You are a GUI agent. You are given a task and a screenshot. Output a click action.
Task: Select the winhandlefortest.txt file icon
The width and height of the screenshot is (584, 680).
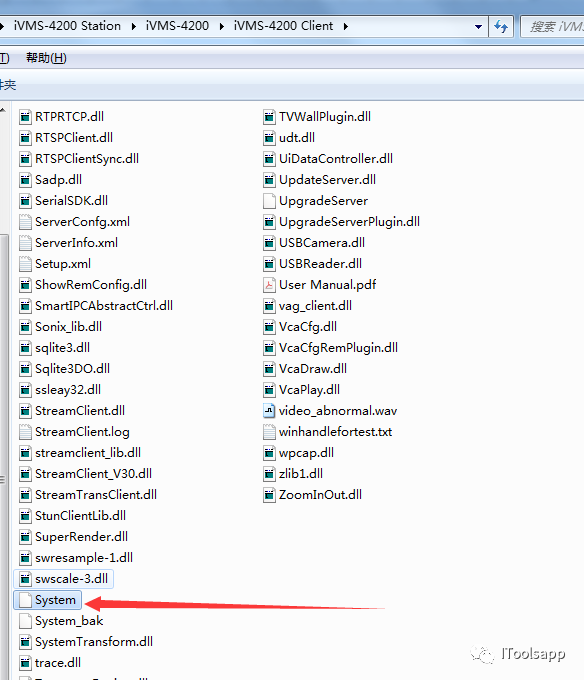tap(269, 432)
